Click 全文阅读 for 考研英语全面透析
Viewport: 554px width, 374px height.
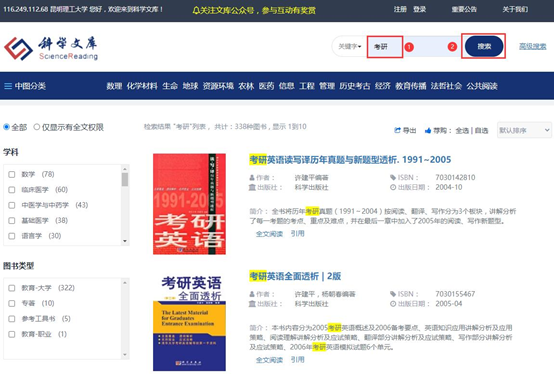269,360
